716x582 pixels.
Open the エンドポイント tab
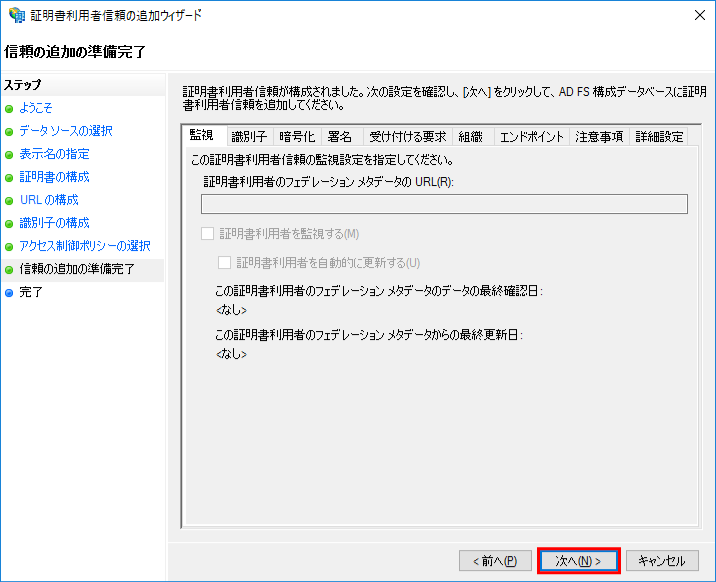tap(531, 137)
